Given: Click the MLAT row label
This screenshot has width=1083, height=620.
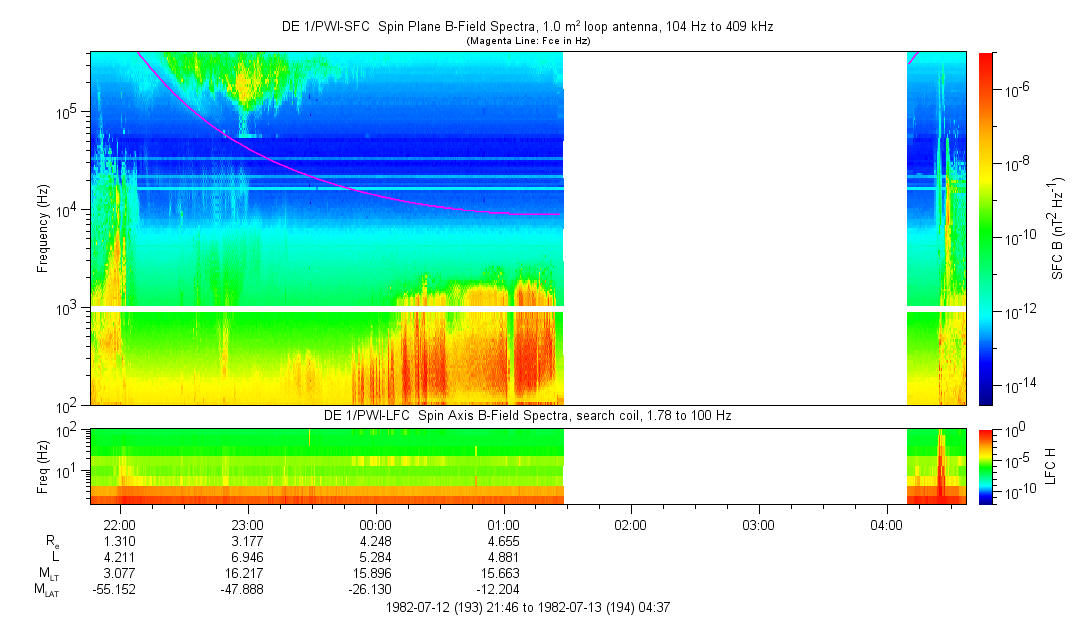Looking at the screenshot, I should click(47, 590).
